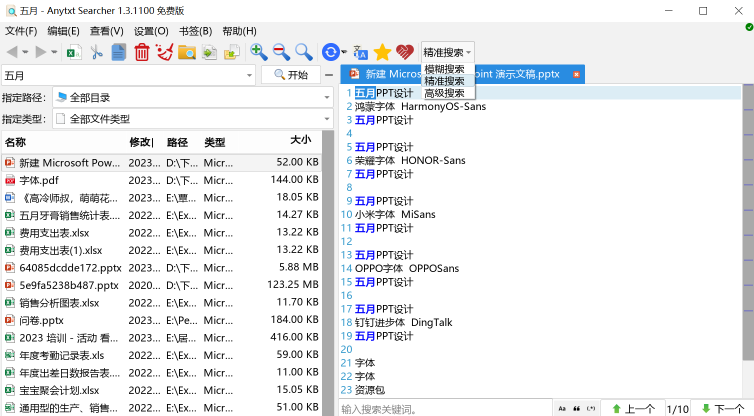Click the plain magnifier reset zoom icon
The image size is (754, 416).
303,51
